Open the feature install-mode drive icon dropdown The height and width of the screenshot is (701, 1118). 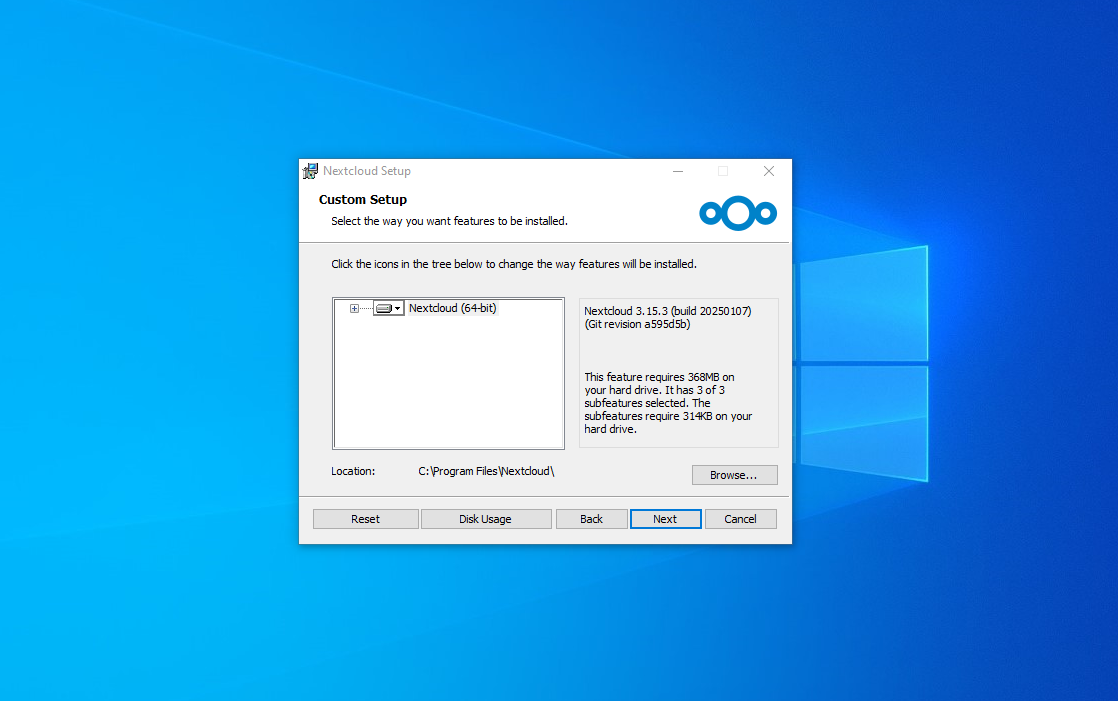pyautogui.click(x=389, y=308)
